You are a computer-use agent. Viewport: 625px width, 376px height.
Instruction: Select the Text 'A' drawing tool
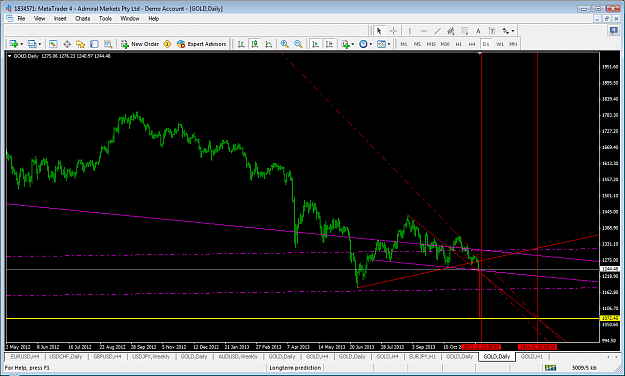coord(478,31)
